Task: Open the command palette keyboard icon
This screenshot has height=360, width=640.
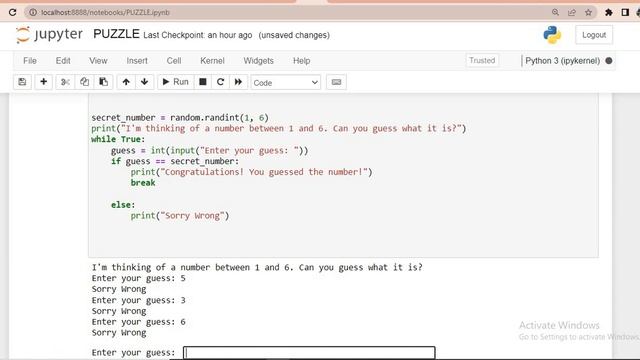Action: [336, 82]
